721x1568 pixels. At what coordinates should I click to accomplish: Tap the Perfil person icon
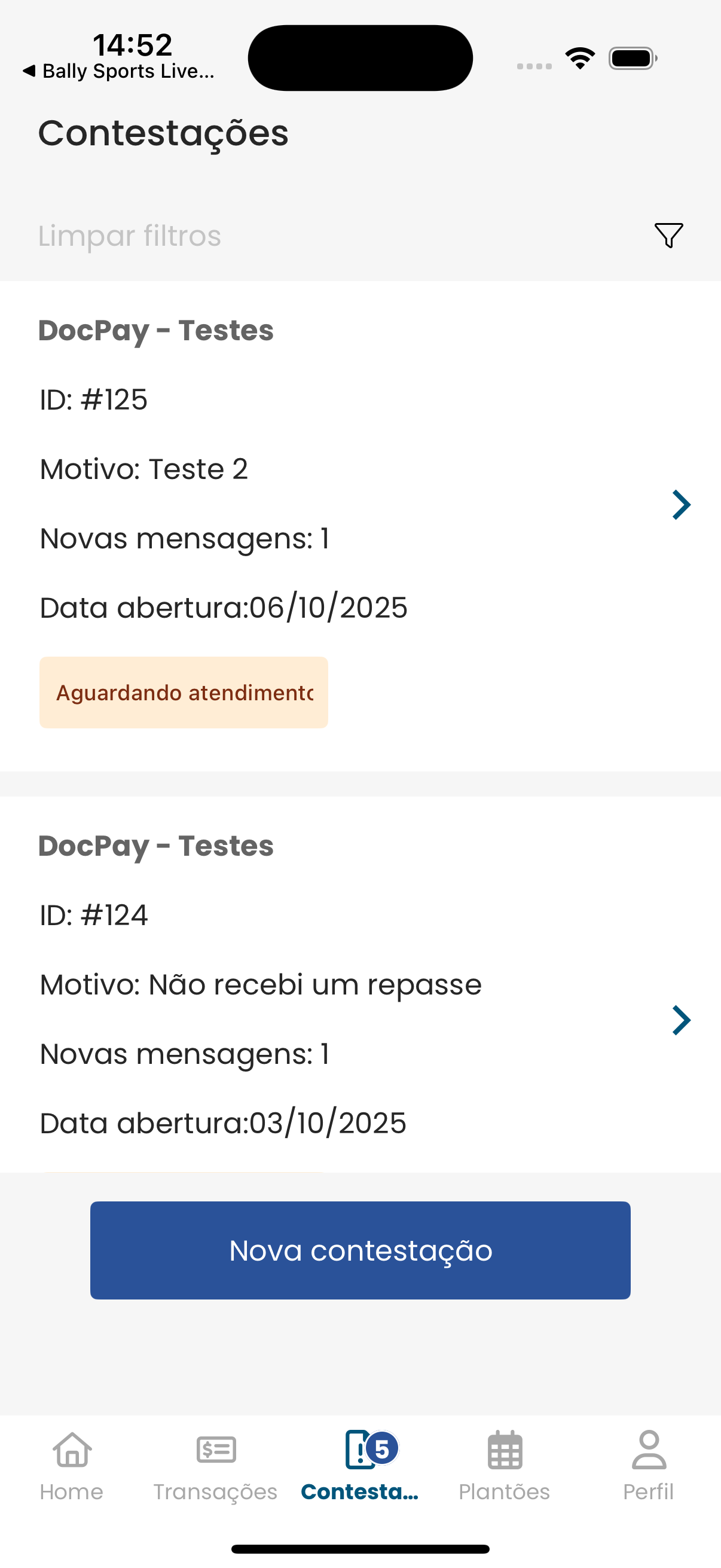(649, 1450)
